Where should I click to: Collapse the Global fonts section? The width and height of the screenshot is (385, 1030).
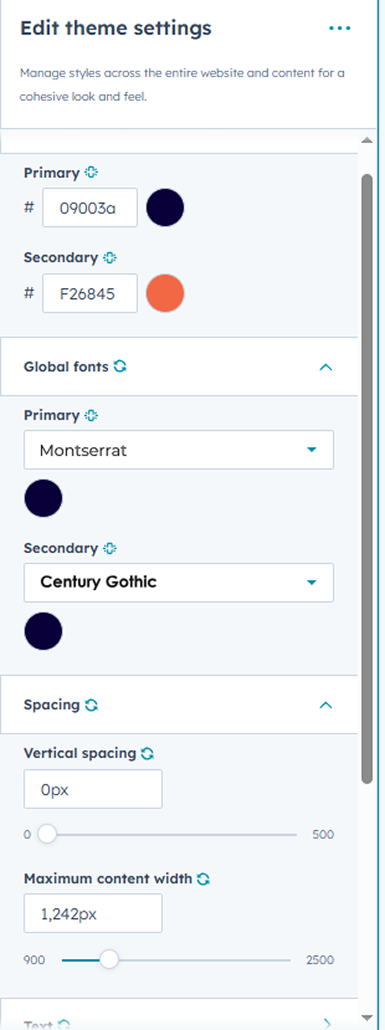coord(325,367)
